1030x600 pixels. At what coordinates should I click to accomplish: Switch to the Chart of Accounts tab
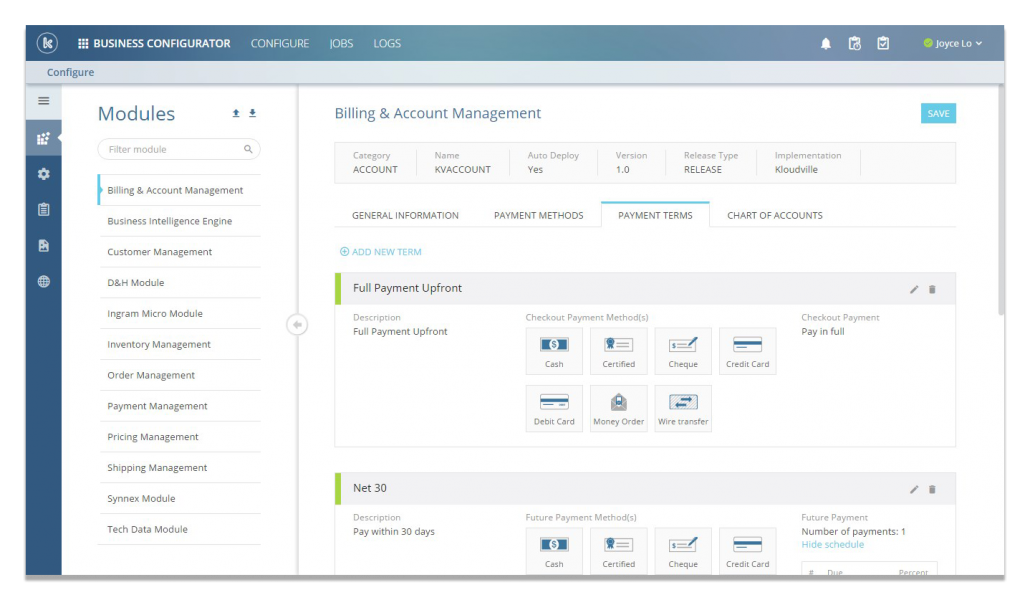click(x=774, y=216)
